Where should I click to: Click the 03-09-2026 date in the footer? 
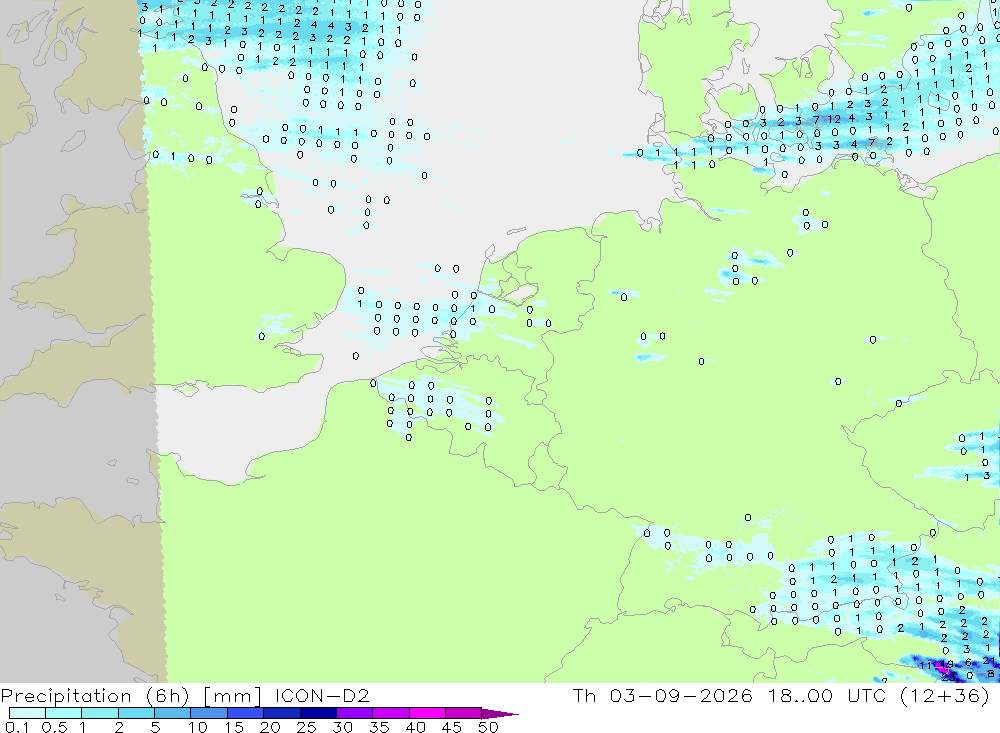click(x=680, y=695)
